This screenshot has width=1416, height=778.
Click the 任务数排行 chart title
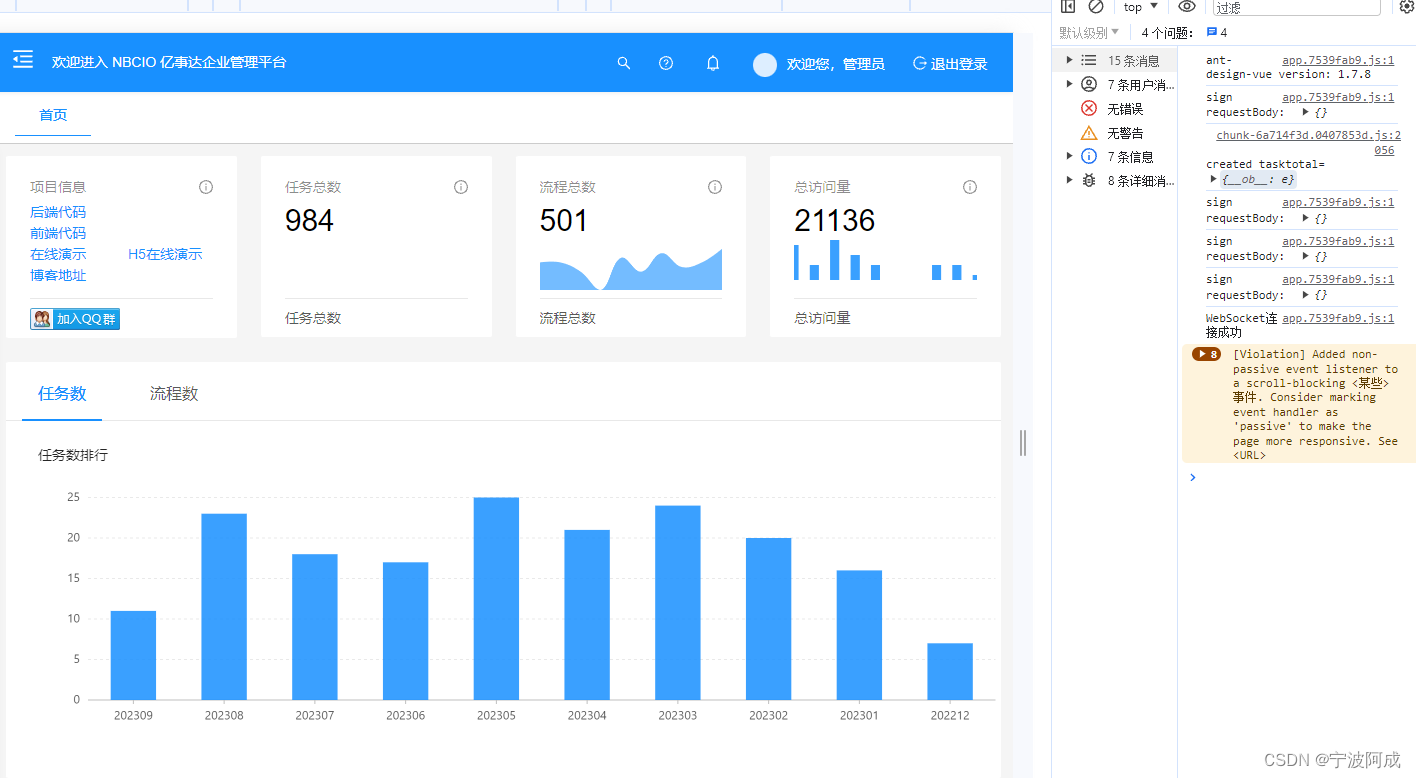(x=73, y=455)
